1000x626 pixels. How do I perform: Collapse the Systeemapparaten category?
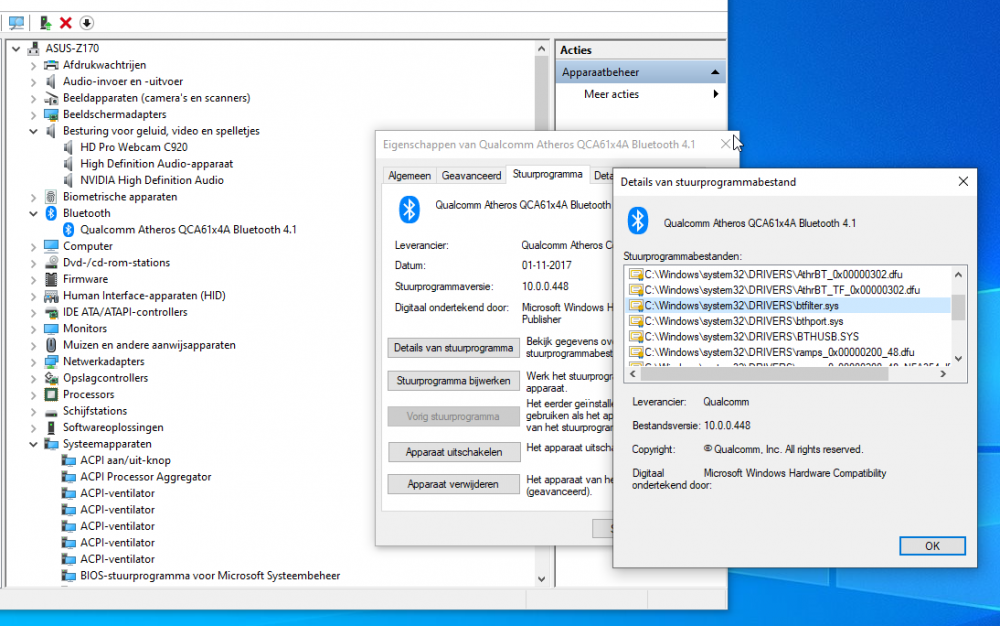pos(33,444)
